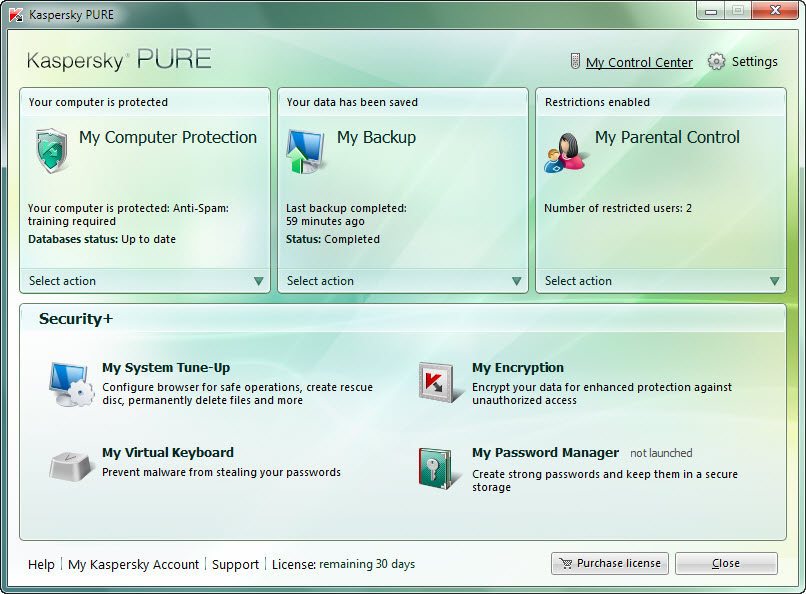
Task: Click the 'Databases status: Up to date' text
Action: pyautogui.click(x=102, y=239)
